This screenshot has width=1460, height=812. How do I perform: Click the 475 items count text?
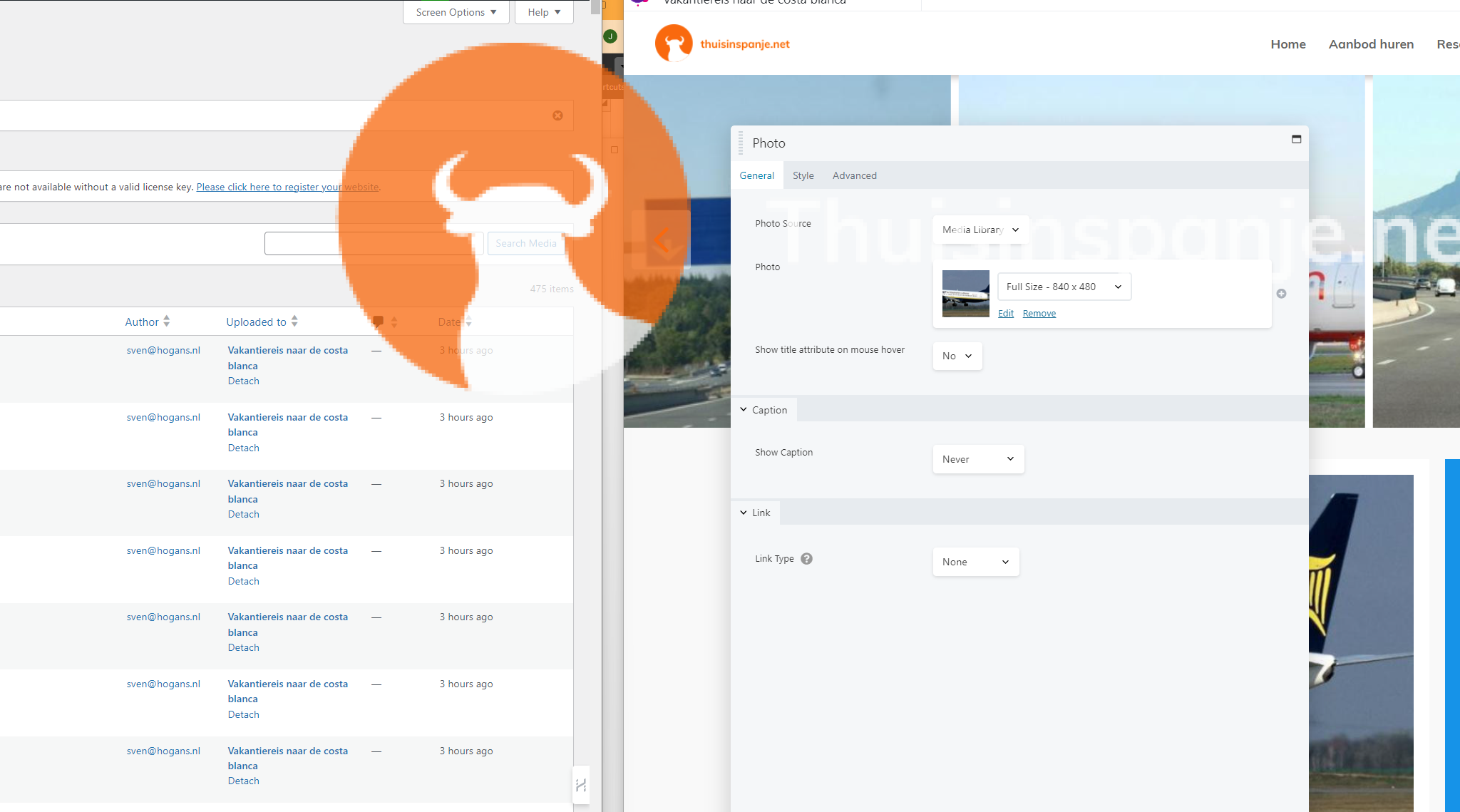tap(551, 289)
